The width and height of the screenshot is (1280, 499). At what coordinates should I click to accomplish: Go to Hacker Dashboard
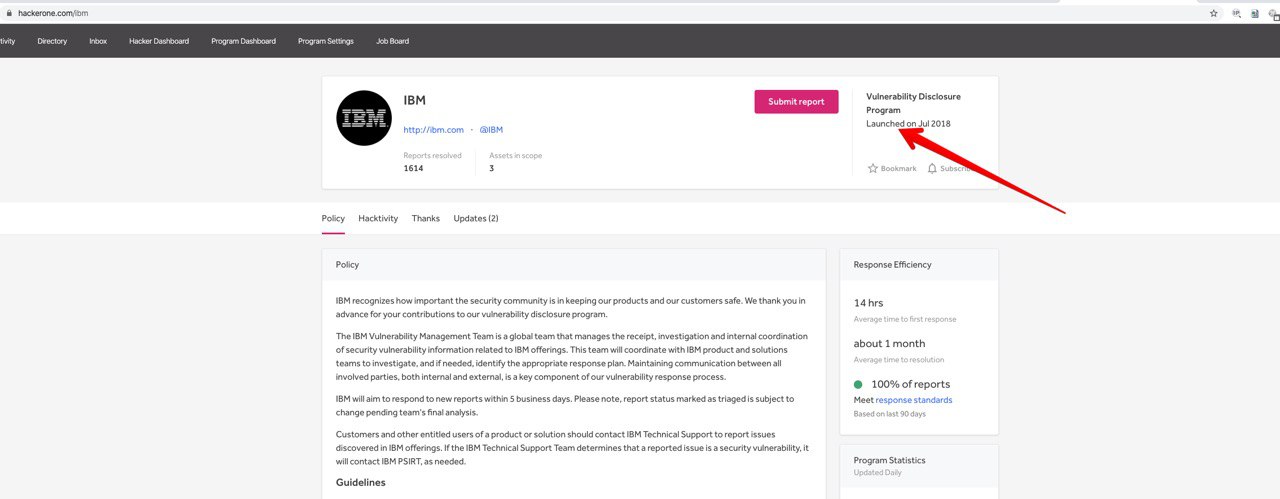pyautogui.click(x=159, y=41)
